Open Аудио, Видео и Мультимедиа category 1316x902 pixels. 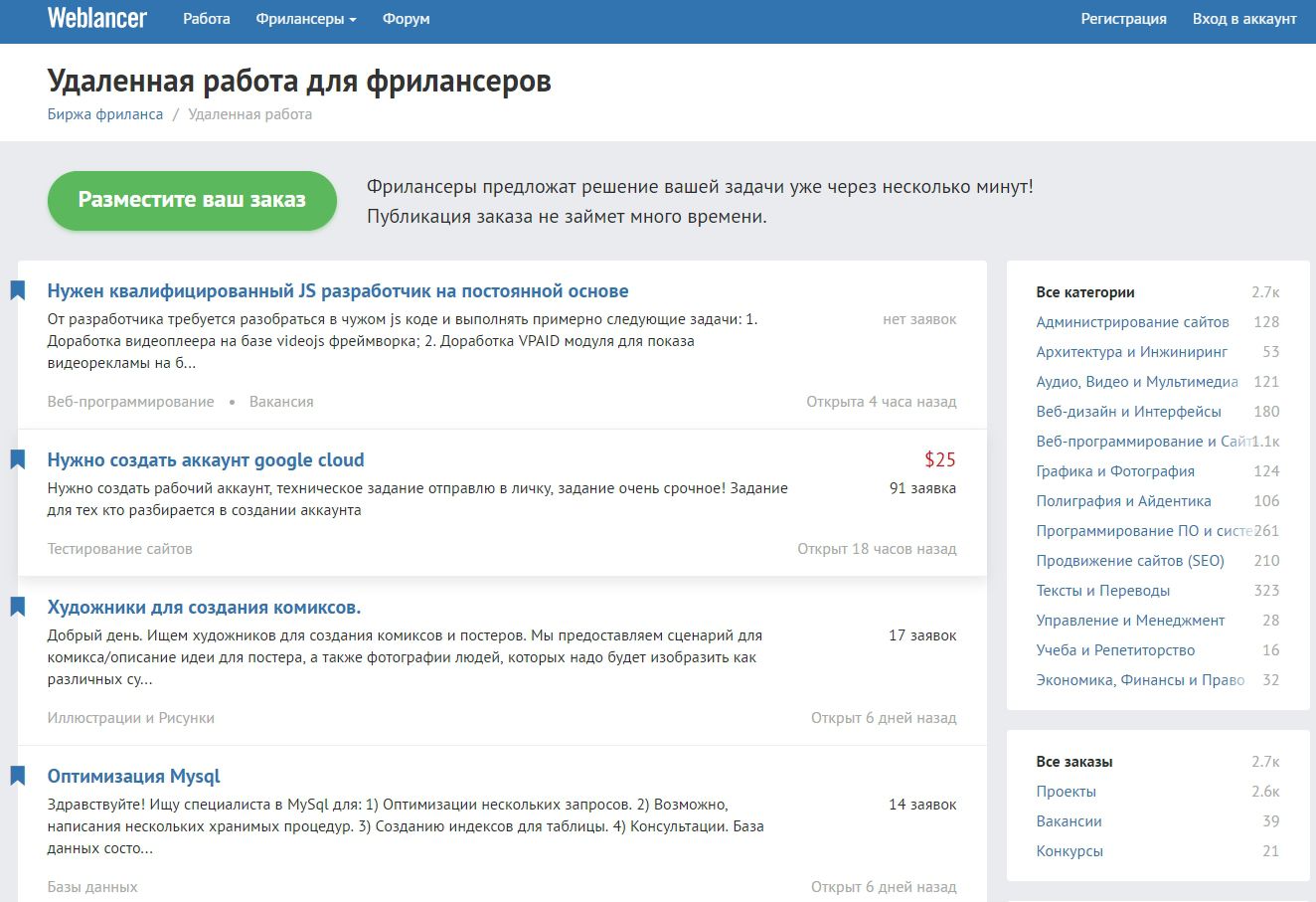point(1137,382)
